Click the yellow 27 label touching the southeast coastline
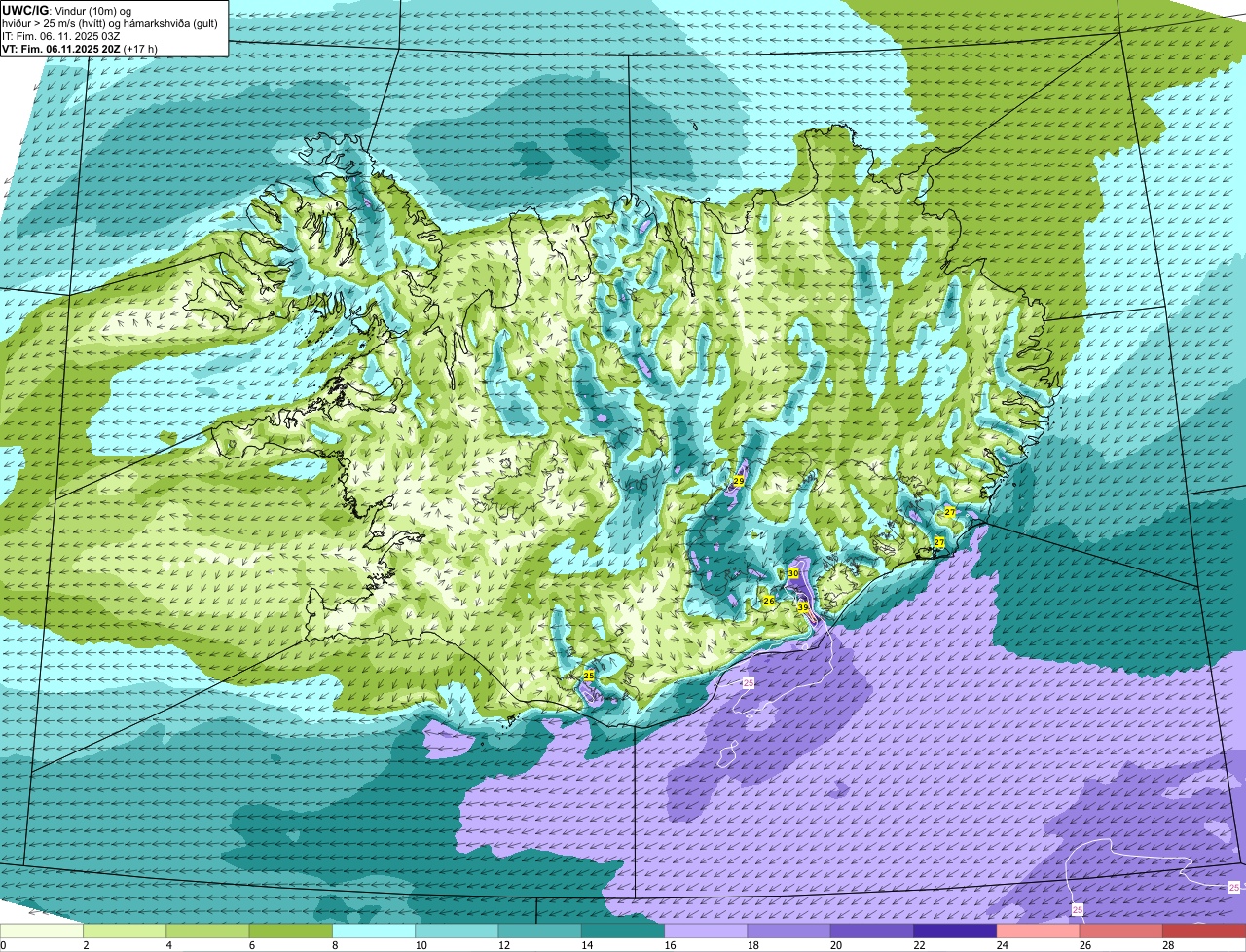The height and width of the screenshot is (952, 1246). (939, 542)
